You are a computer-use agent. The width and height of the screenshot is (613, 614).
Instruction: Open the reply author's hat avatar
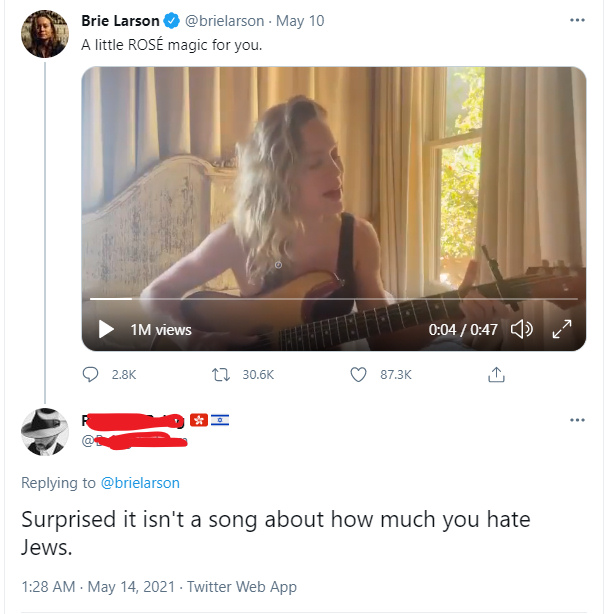tap(44, 432)
